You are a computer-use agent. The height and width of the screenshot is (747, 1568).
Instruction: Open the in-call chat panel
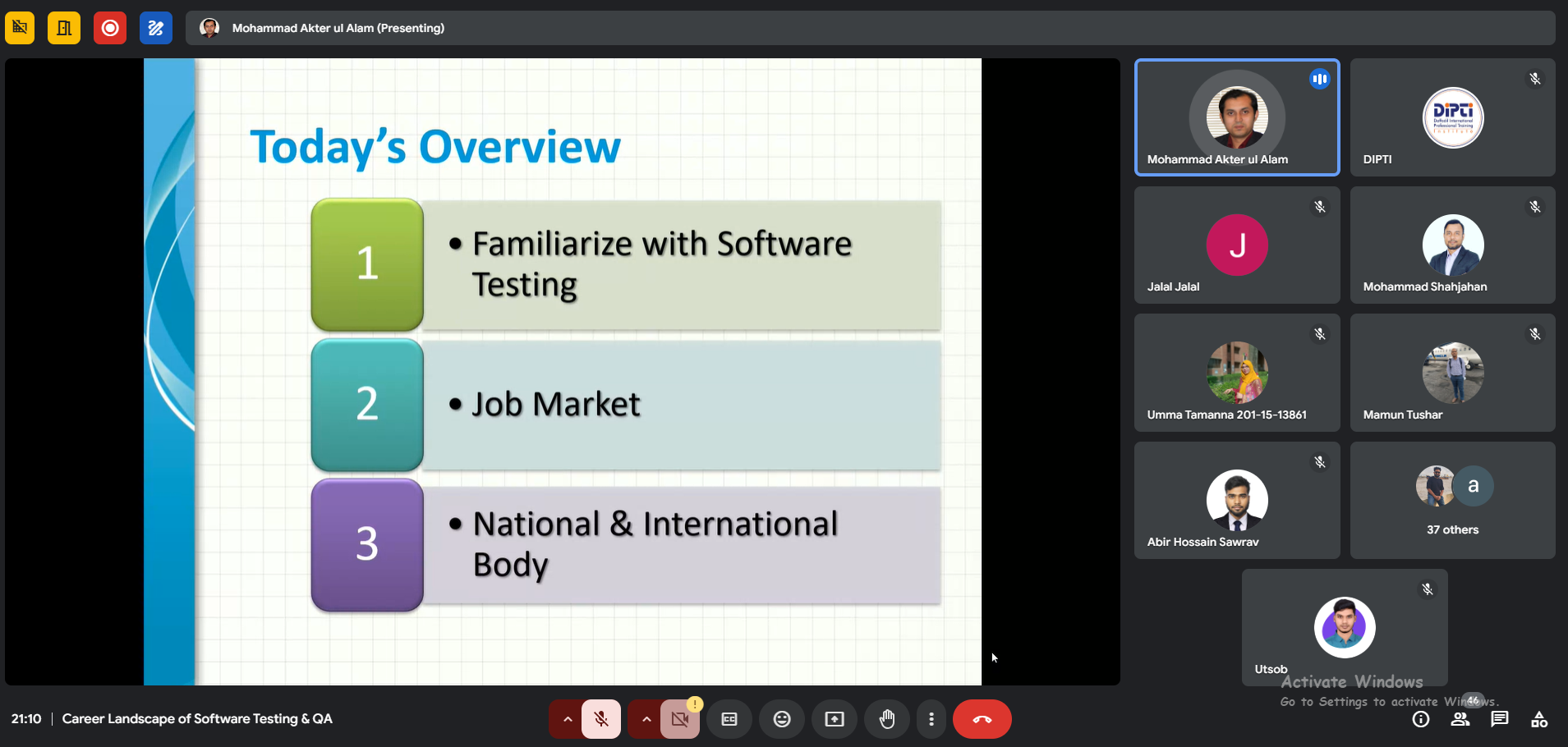click(x=1499, y=719)
